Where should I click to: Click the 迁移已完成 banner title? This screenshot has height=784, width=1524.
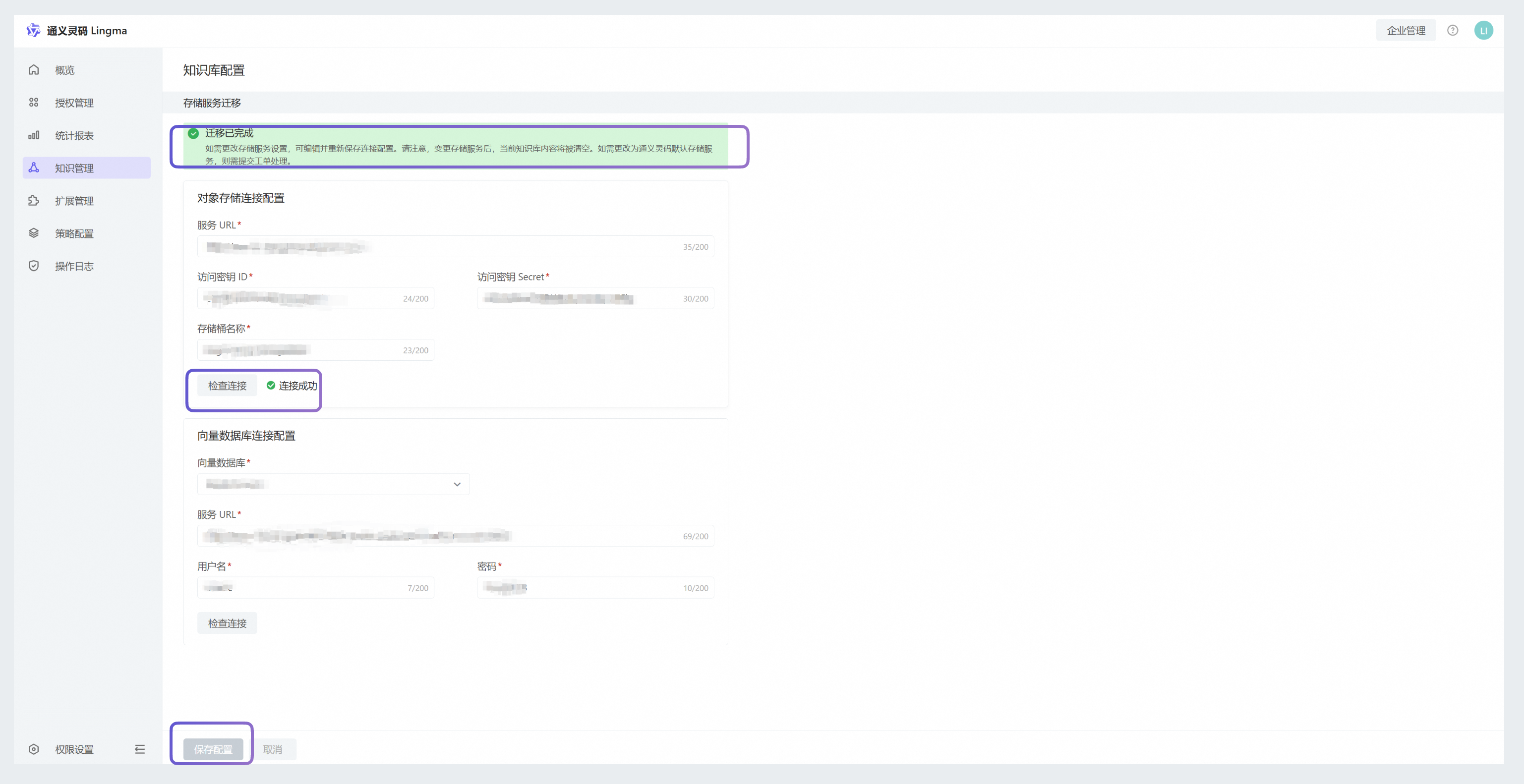(229, 133)
